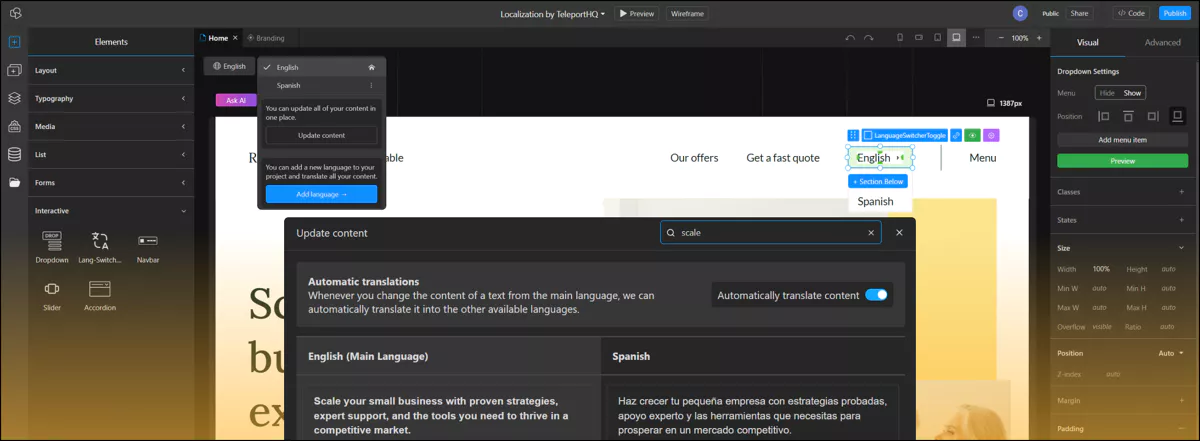The width and height of the screenshot is (1200, 441).
Task: Open the components panel icon in the sidebar
Action: pyautogui.click(x=14, y=70)
